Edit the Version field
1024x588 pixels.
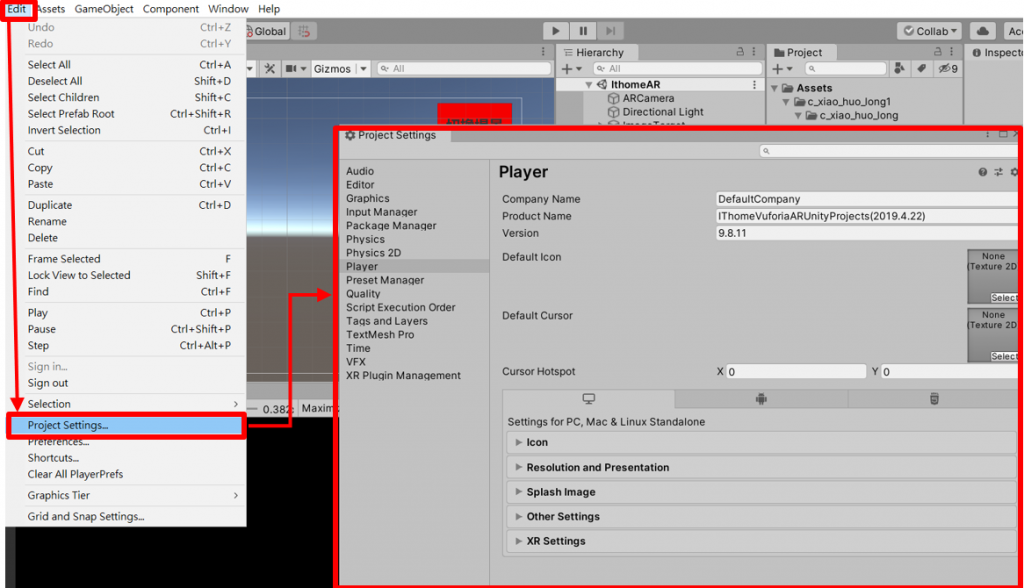tap(866, 233)
